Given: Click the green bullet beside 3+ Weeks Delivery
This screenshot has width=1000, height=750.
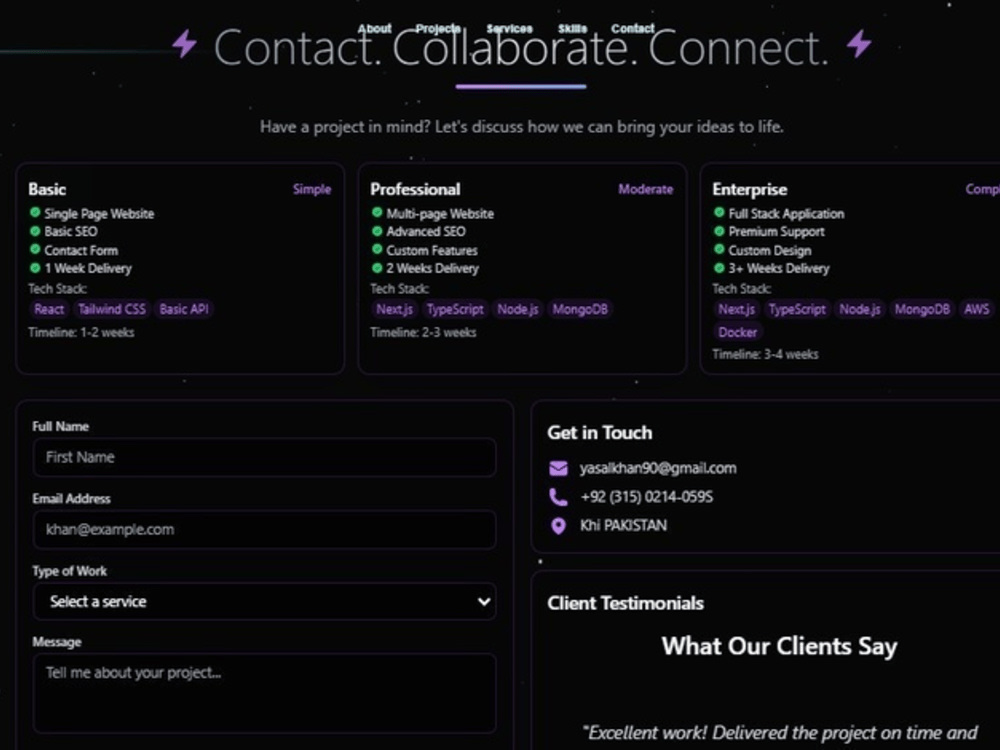Looking at the screenshot, I should [x=719, y=268].
